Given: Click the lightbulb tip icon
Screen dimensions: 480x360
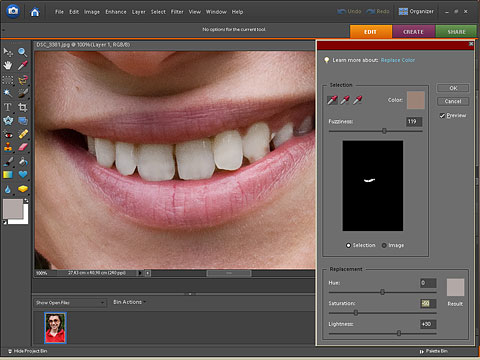Looking at the screenshot, I should (x=327, y=60).
